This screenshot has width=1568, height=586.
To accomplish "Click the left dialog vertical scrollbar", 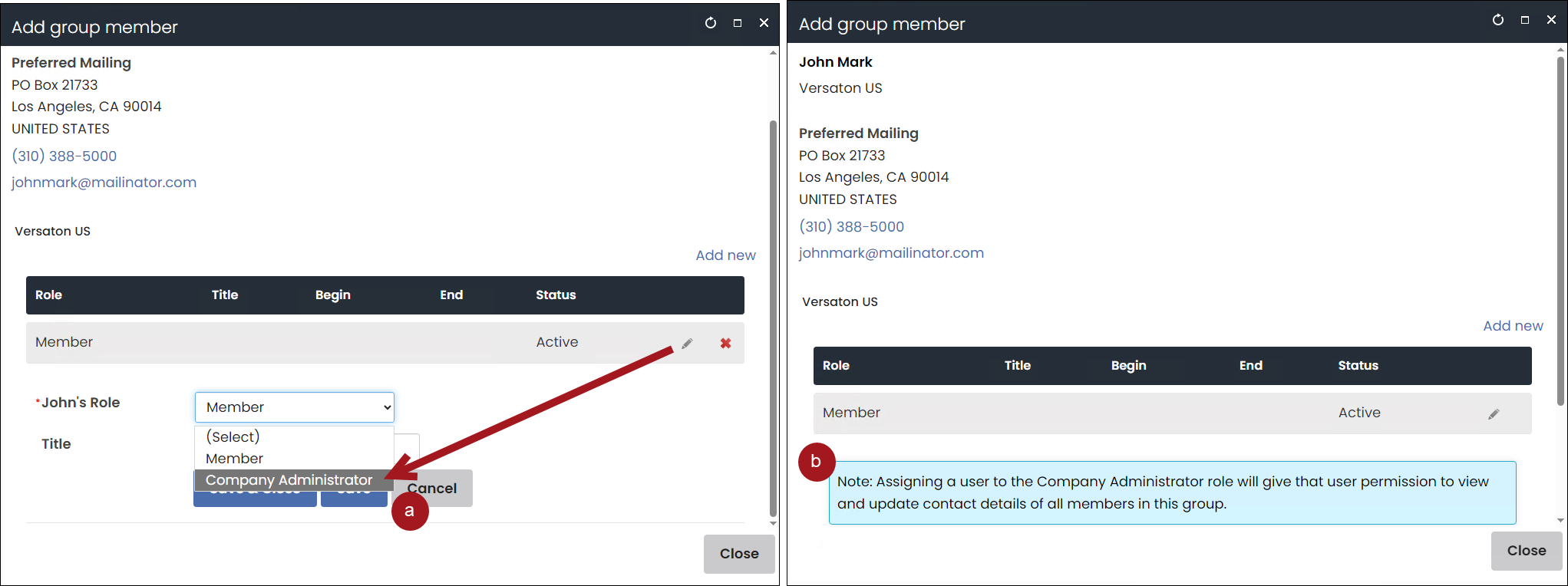I will click(x=773, y=318).
